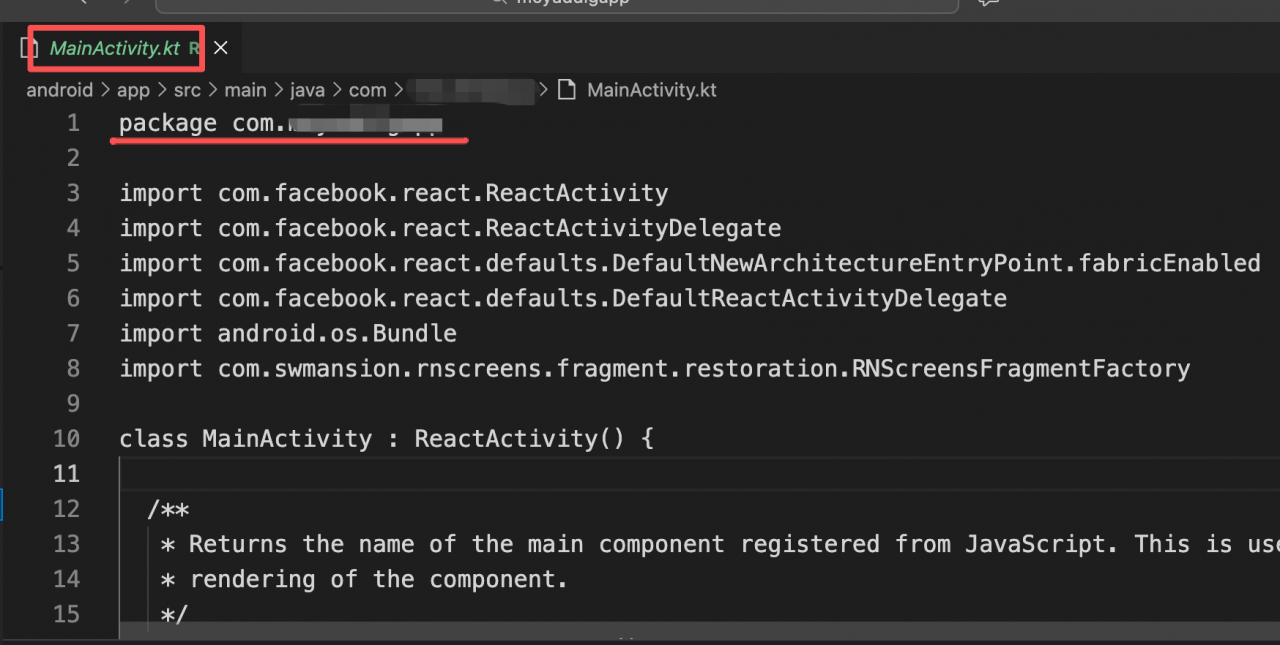
Task: Click the command center search box
Action: 557,4
